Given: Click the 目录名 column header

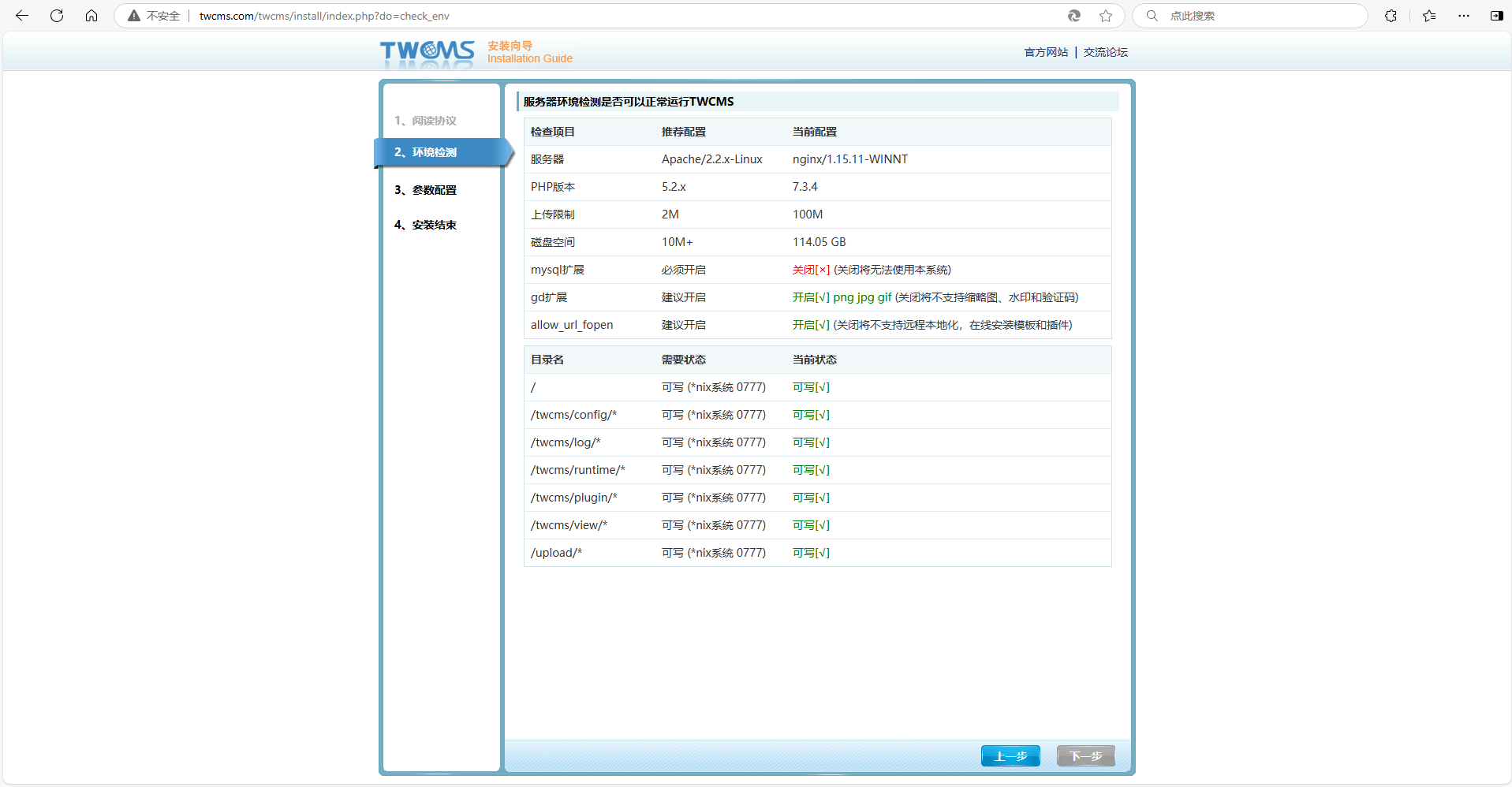Looking at the screenshot, I should (x=547, y=360).
